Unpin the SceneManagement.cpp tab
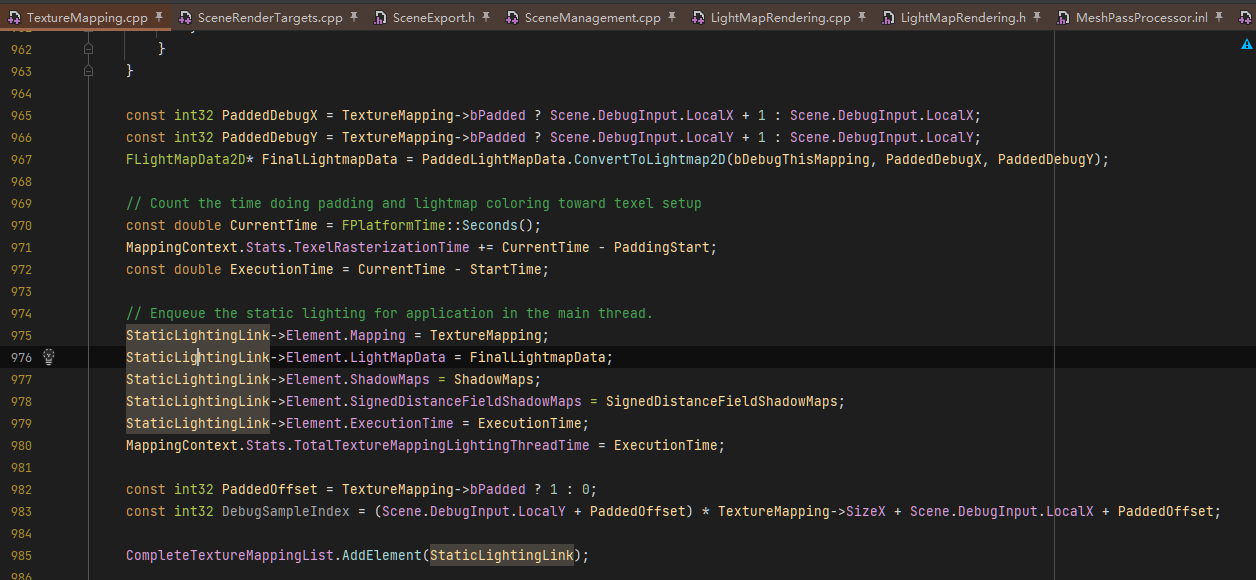 tap(672, 18)
